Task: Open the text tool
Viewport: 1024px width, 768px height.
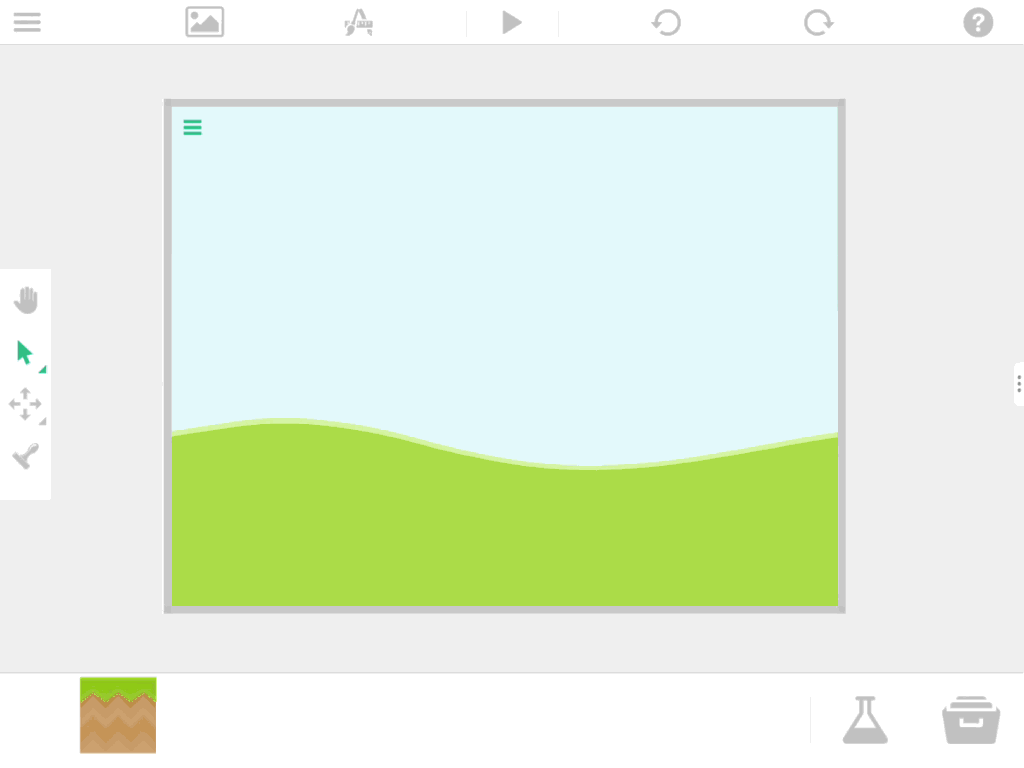Action: click(x=357, y=22)
